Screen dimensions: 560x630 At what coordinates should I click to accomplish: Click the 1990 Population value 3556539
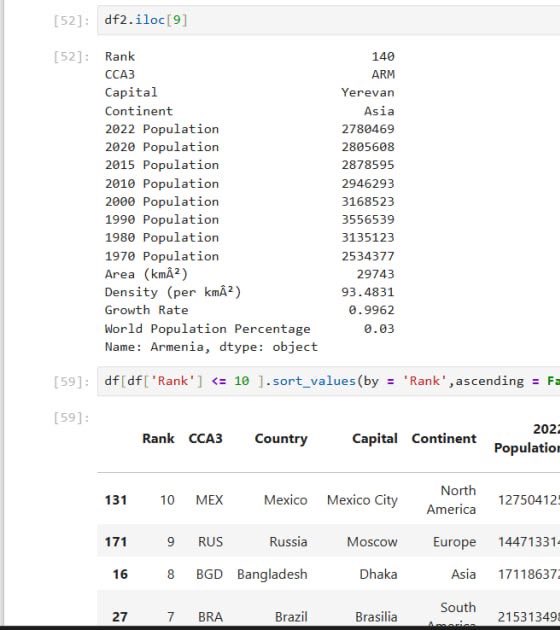[x=368, y=219]
